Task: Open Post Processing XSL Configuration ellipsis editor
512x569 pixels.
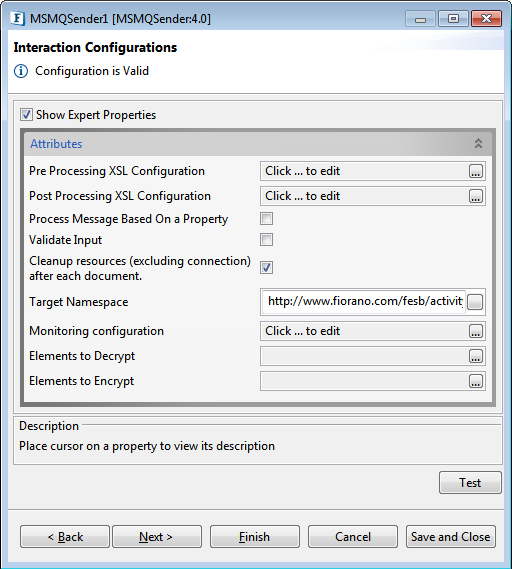Action: coord(476,196)
